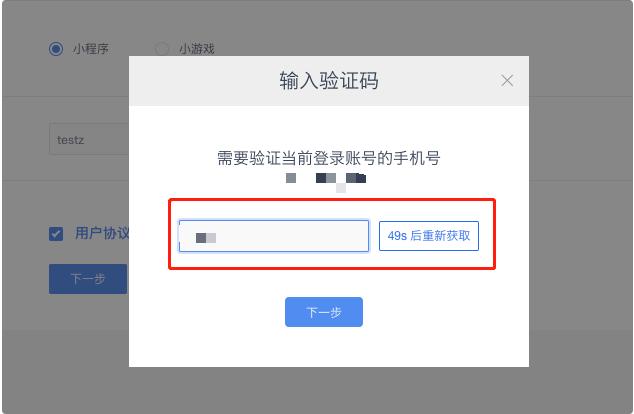
Task: Click the dimmed backdrop below the dialog
Action: (x=329, y=390)
